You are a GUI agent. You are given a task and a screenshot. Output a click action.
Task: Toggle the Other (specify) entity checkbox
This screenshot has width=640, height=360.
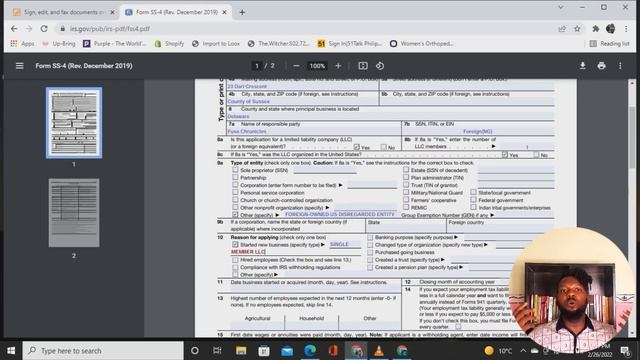pyautogui.click(x=235, y=214)
